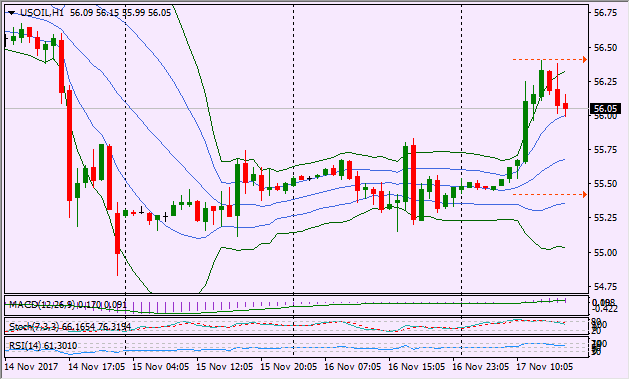
Task: Click the 55.50 price axis label
Action: coord(605,184)
